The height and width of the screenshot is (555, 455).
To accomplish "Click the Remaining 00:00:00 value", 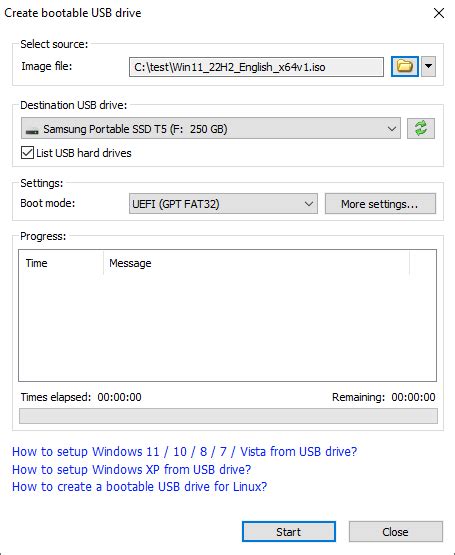I will coord(413,397).
